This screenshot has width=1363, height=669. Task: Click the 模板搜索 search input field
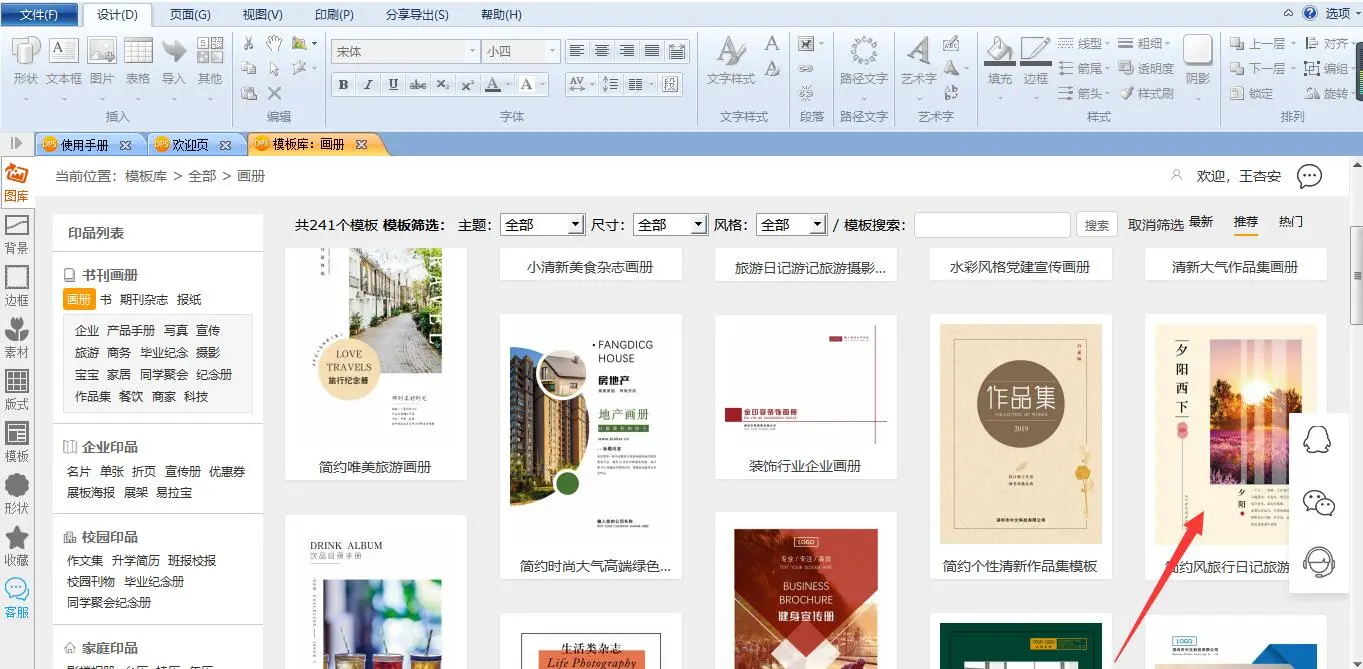(991, 225)
